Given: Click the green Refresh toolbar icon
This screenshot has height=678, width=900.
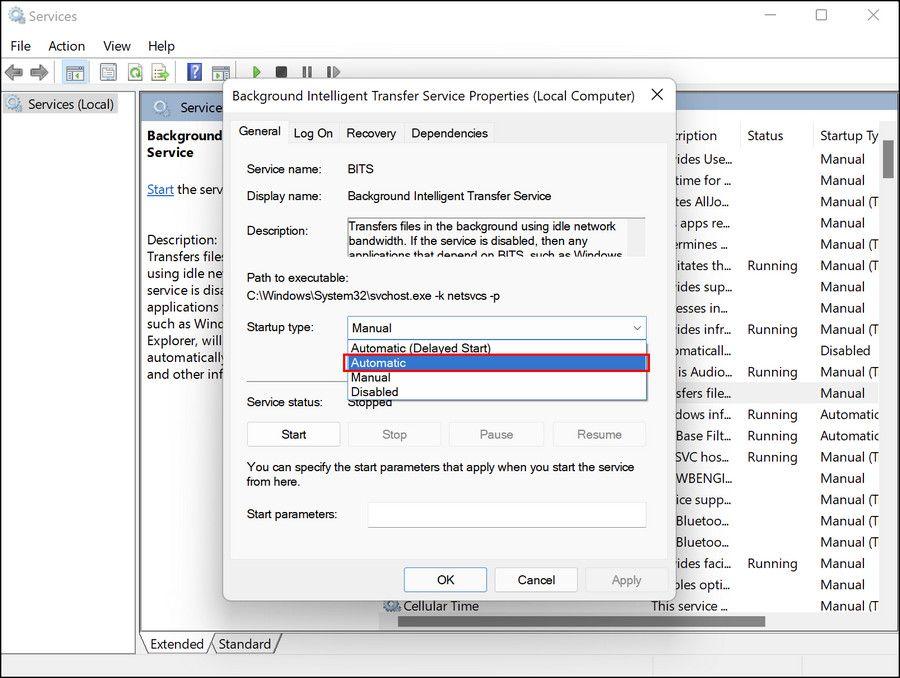Looking at the screenshot, I should pyautogui.click(x=134, y=73).
